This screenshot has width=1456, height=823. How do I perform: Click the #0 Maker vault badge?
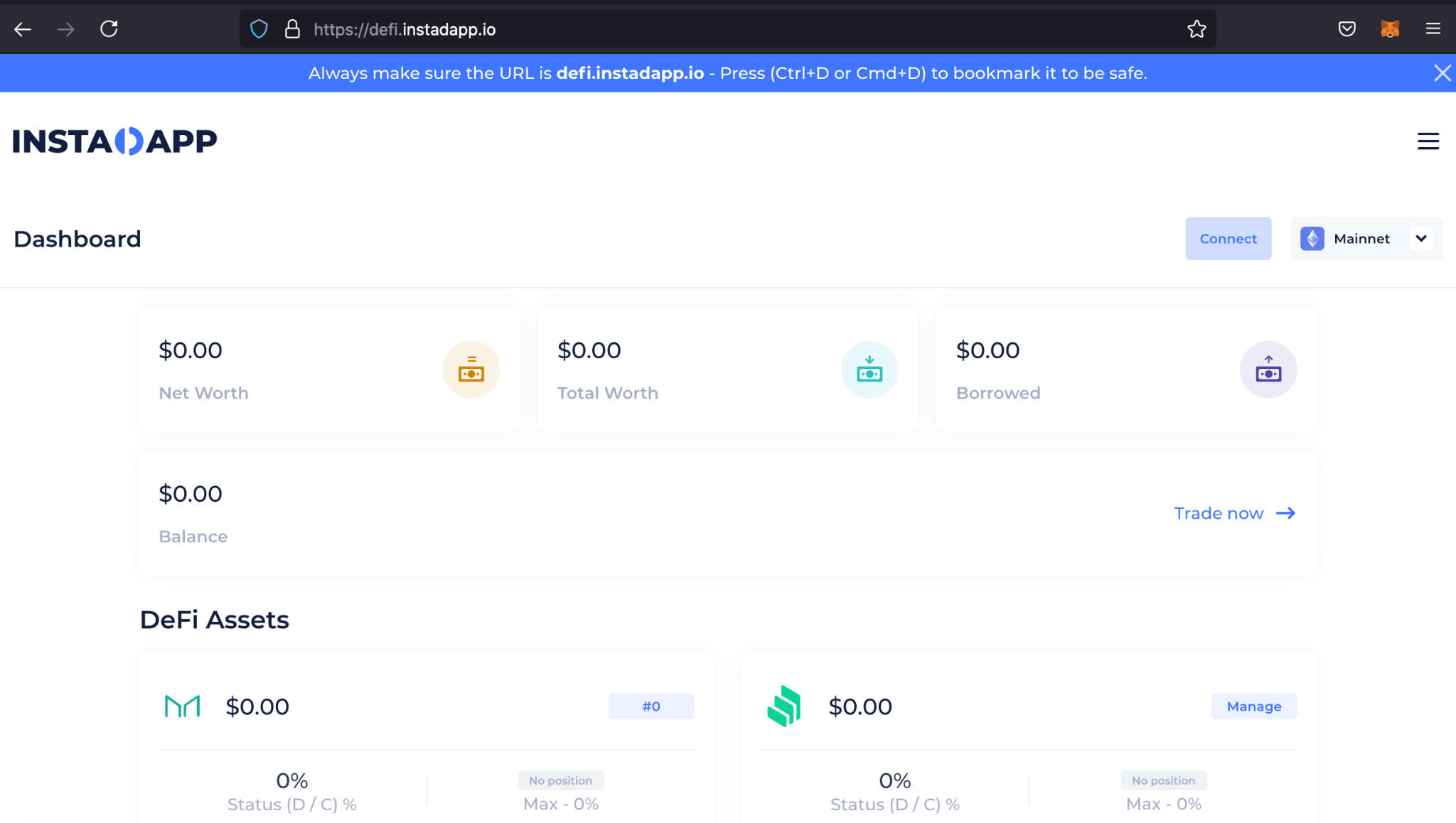pos(651,706)
